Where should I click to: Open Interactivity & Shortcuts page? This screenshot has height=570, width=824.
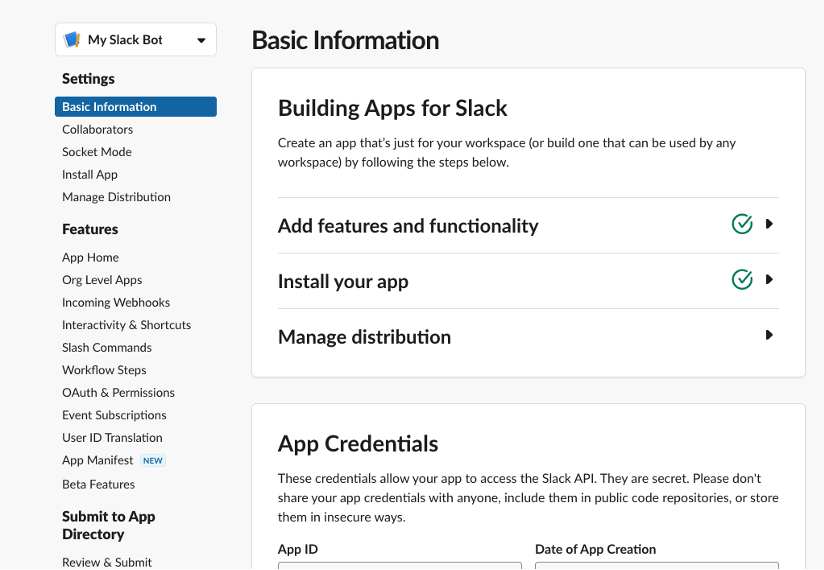tap(126, 325)
